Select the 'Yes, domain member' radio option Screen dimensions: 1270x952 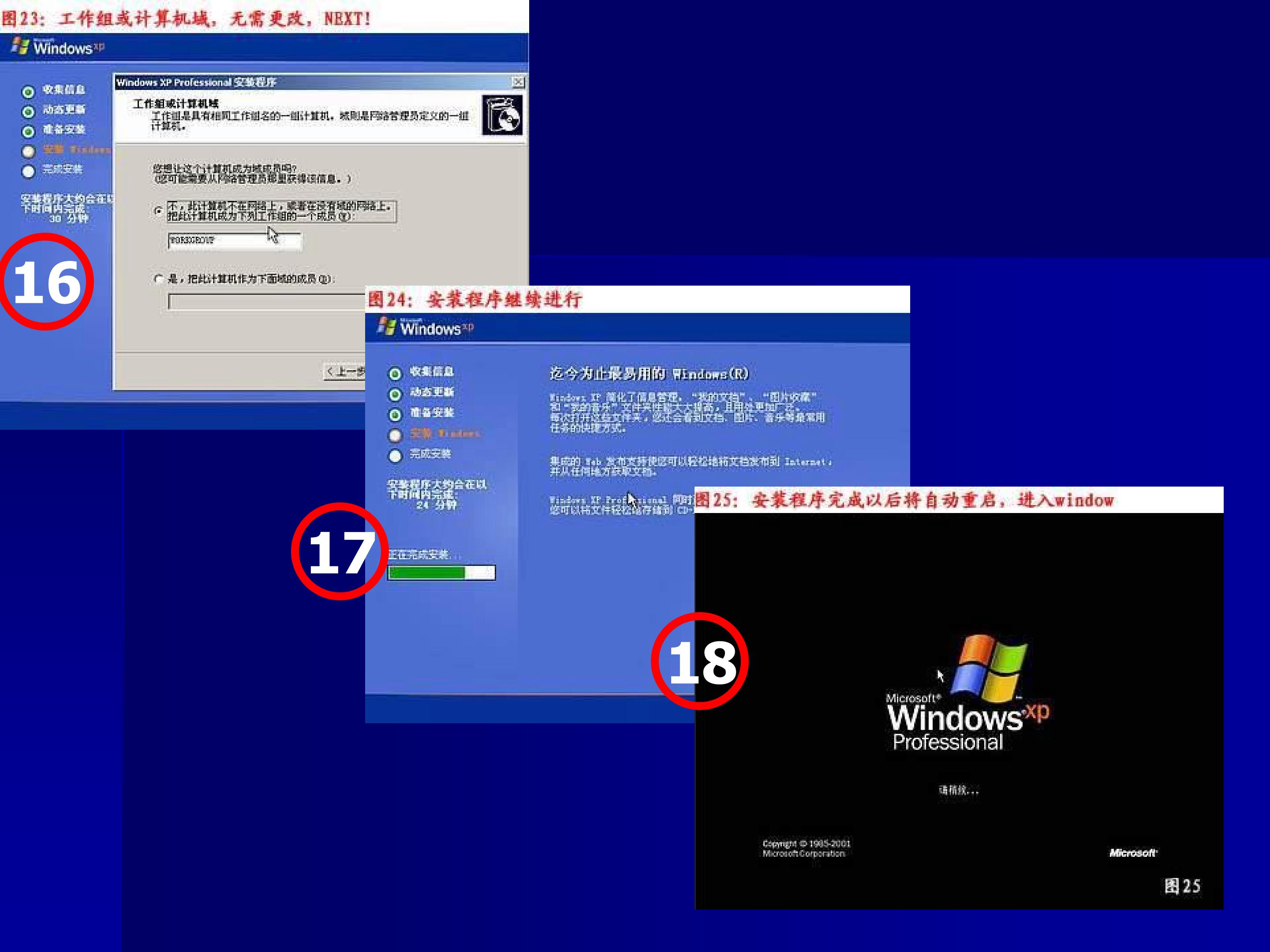click(158, 279)
